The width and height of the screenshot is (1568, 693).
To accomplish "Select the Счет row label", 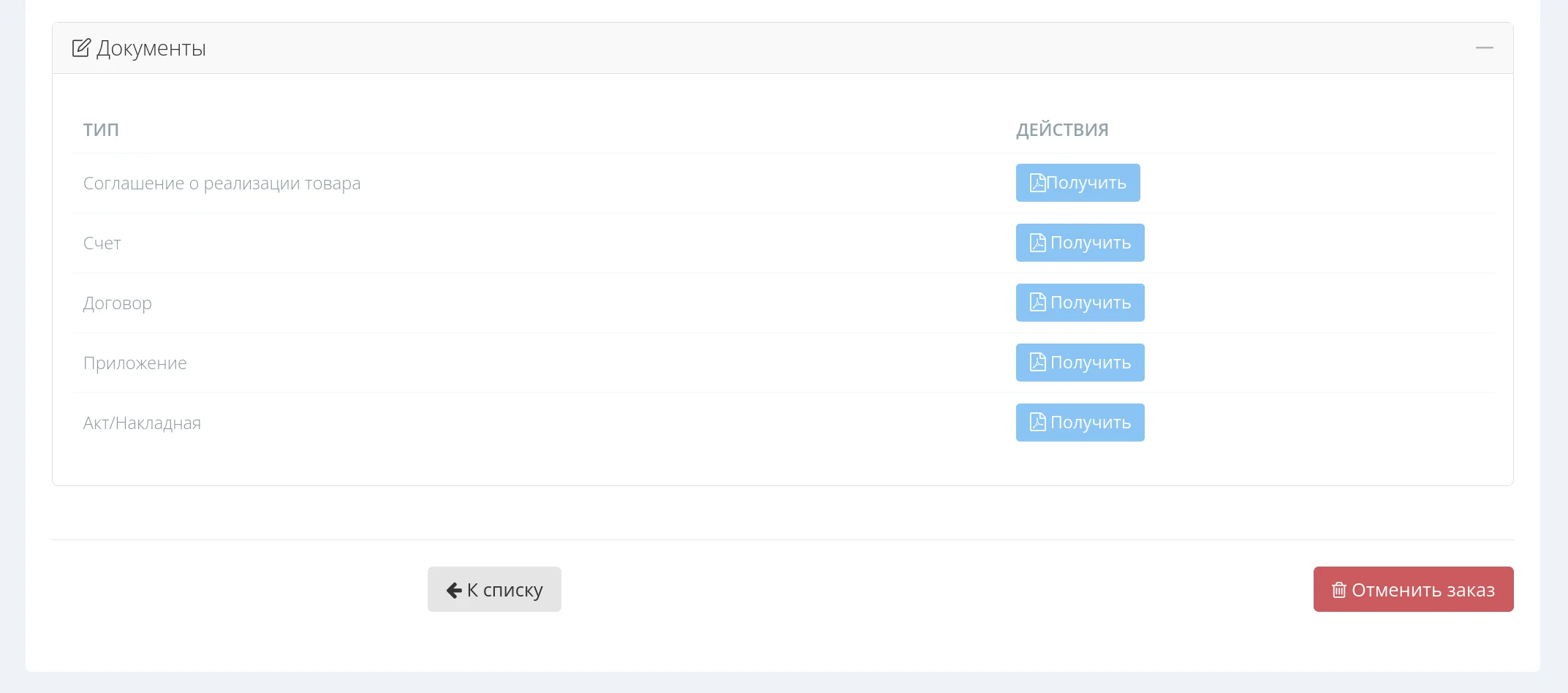I will pyautogui.click(x=102, y=243).
